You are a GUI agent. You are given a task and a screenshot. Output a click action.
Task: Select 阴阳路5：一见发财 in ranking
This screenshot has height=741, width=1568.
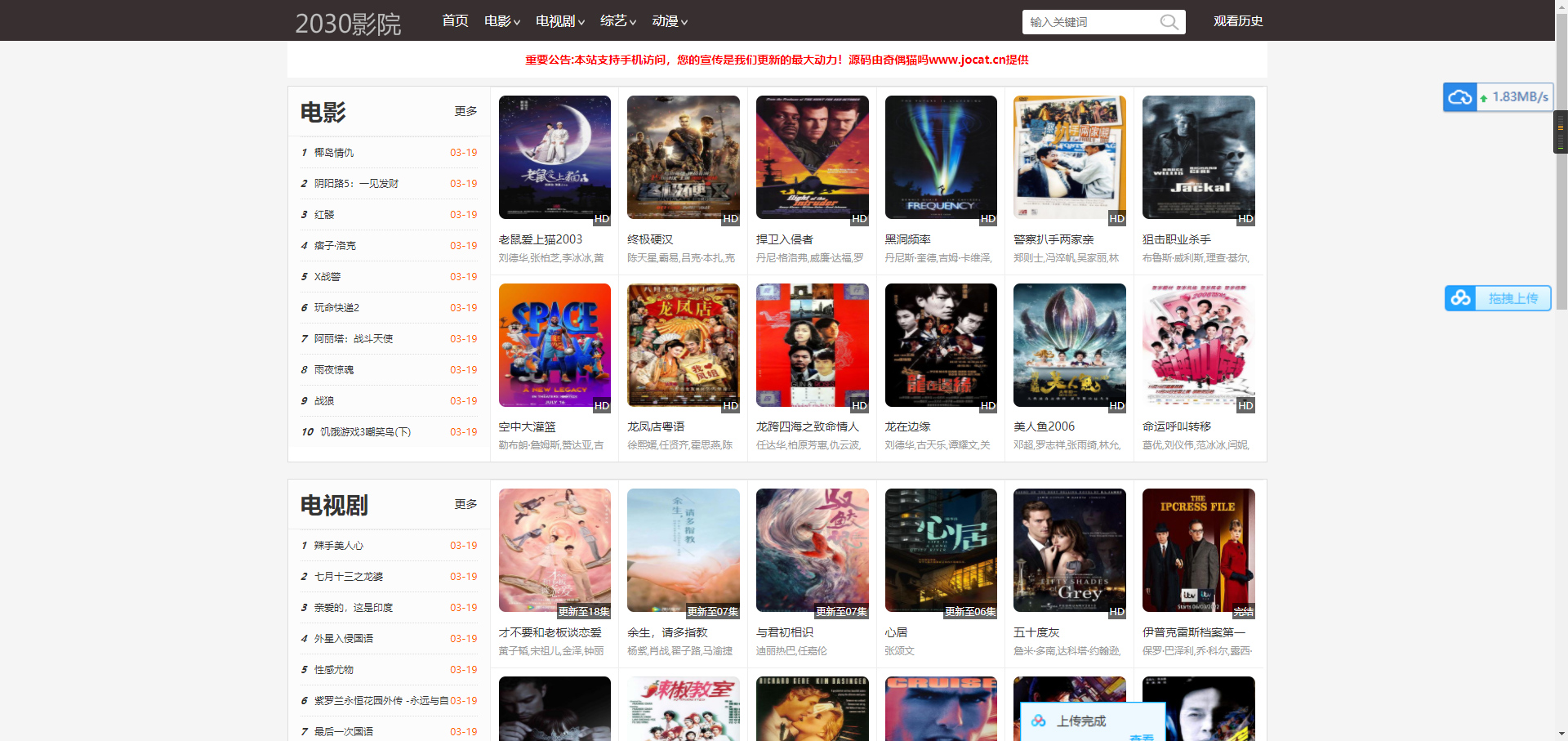356,184
